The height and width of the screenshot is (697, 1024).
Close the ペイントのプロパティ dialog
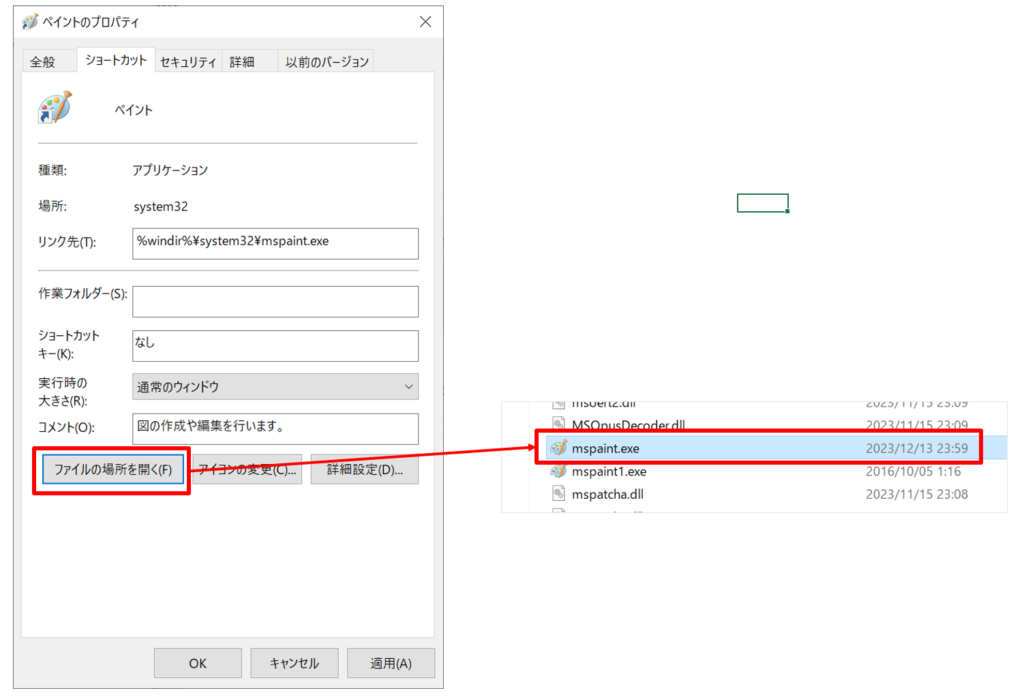pos(425,22)
